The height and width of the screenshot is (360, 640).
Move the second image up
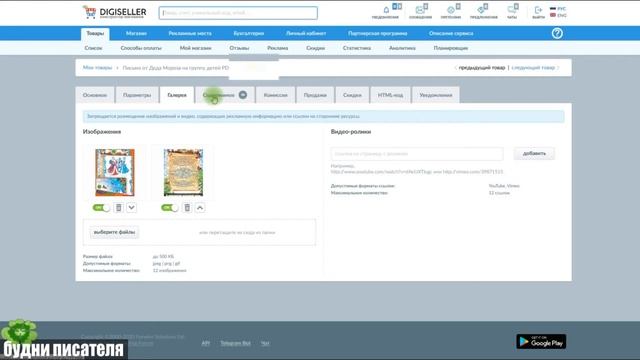click(x=200, y=208)
